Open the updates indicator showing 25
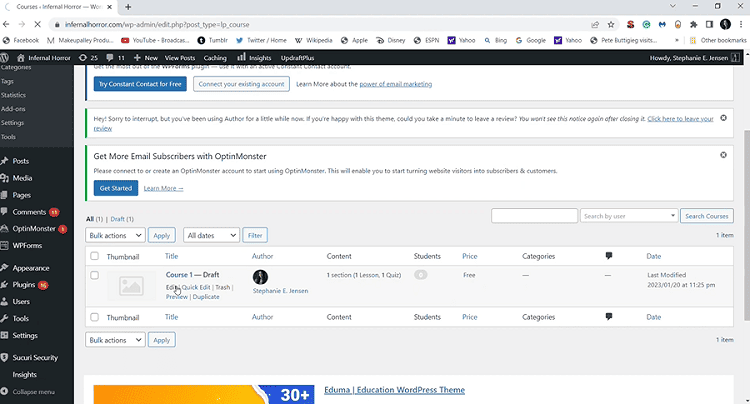The image size is (750, 404). coord(88,58)
